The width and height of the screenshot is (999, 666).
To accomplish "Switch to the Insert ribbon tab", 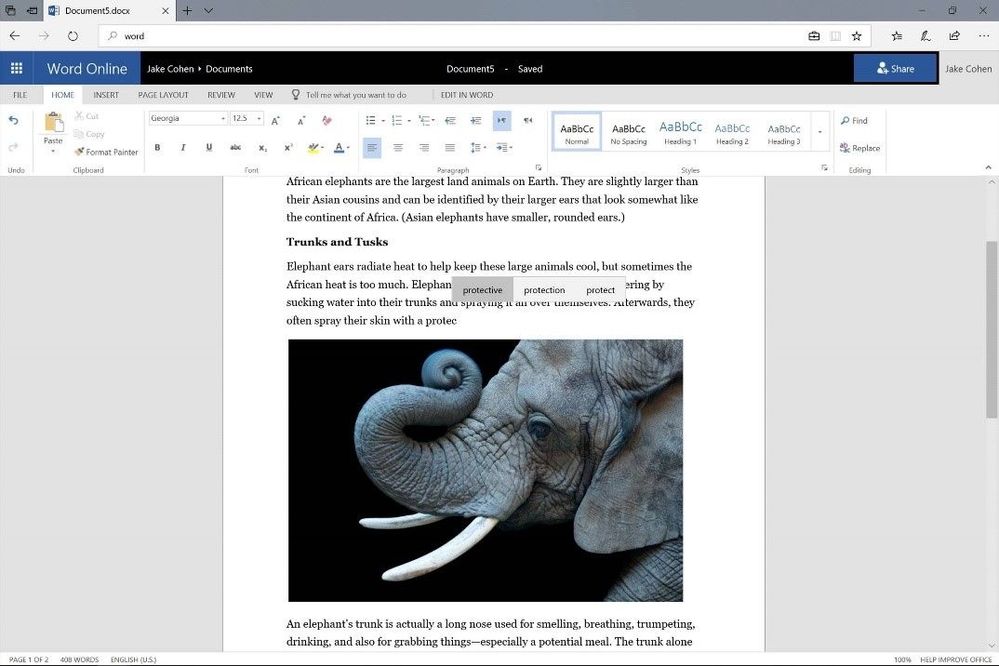I will tap(106, 95).
